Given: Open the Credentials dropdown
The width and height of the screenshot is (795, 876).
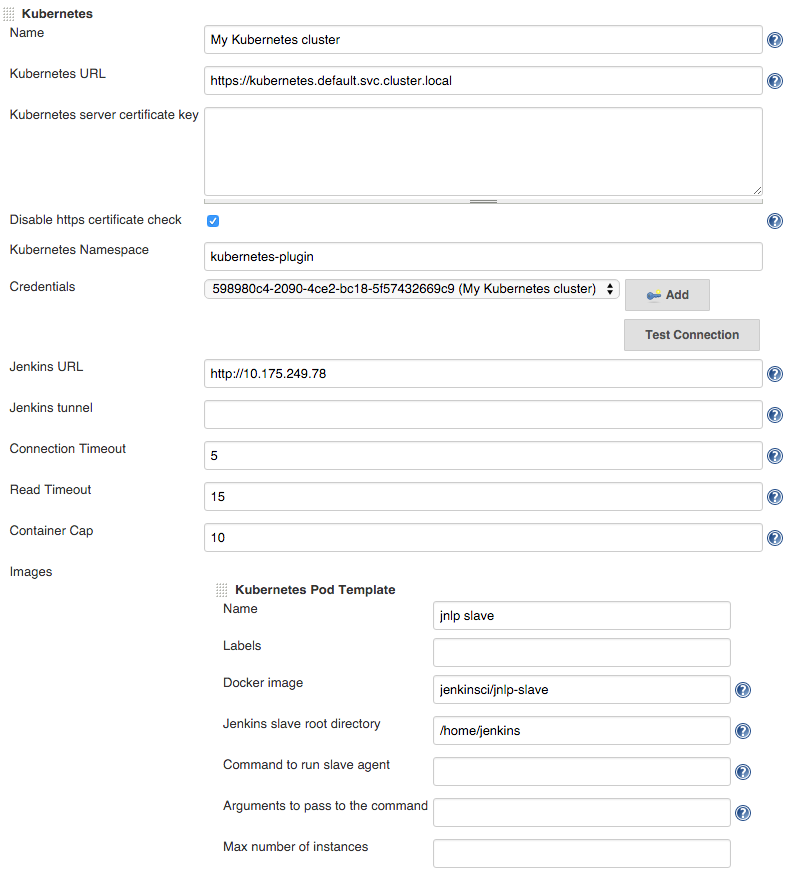Looking at the screenshot, I should (x=412, y=289).
